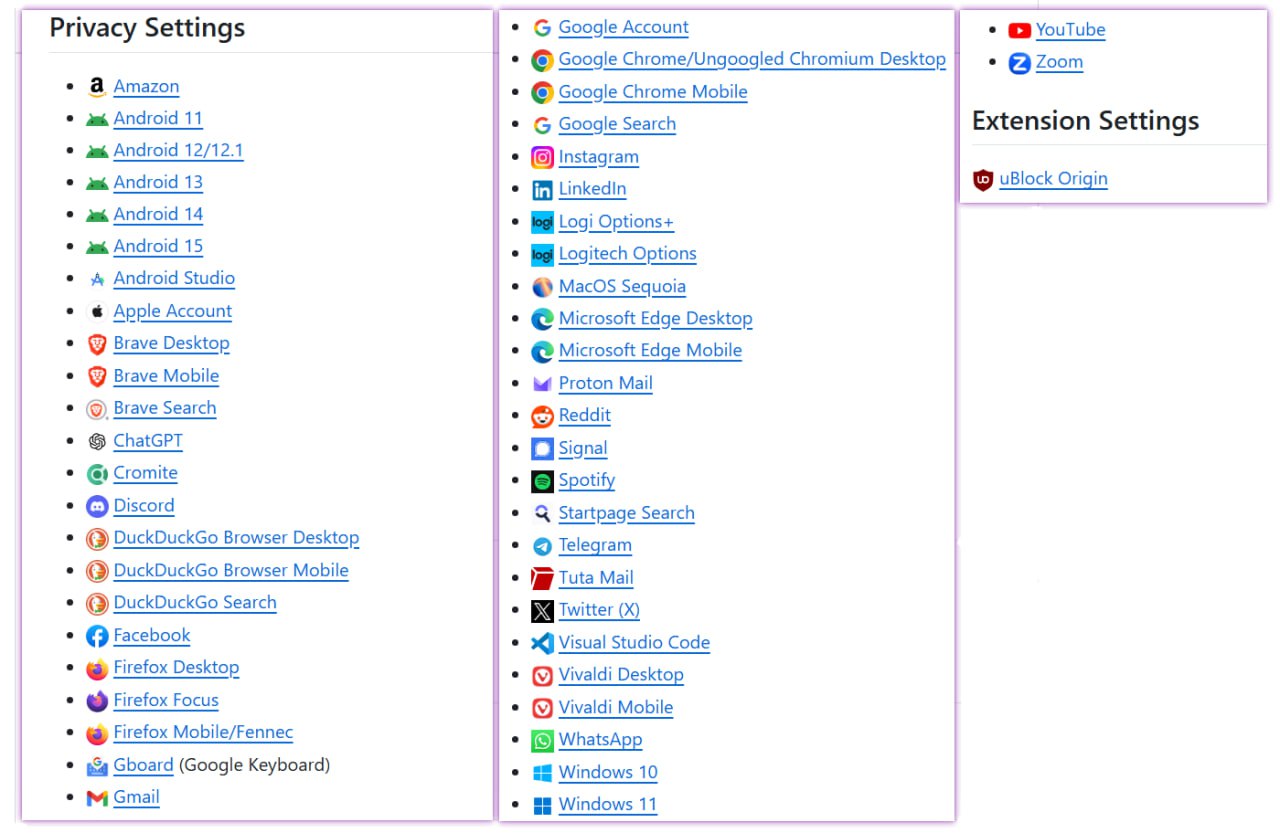Open the Vivaldi Desktop link
The width and height of the screenshot is (1280, 833).
[621, 675]
